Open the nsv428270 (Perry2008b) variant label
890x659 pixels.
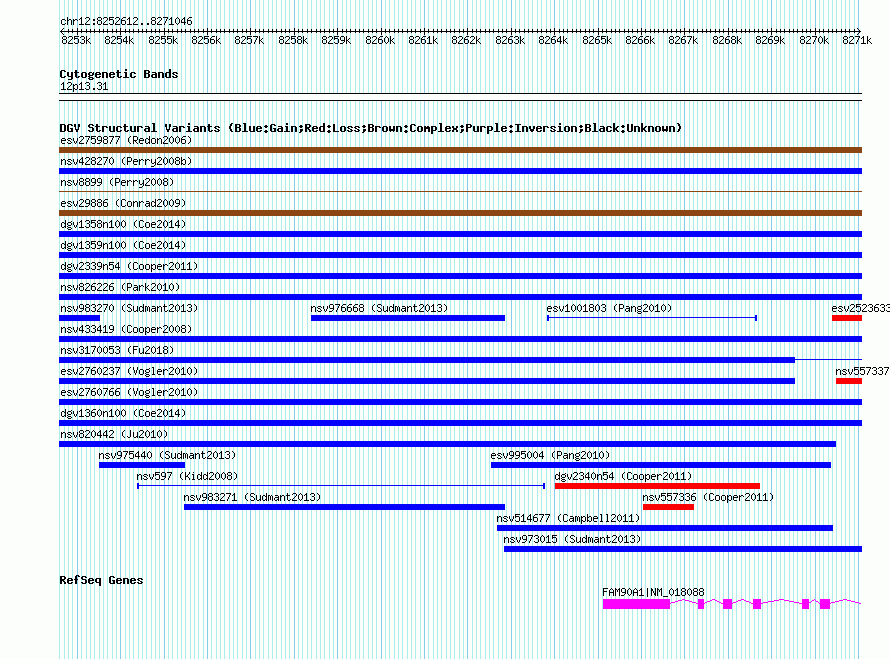126,161
